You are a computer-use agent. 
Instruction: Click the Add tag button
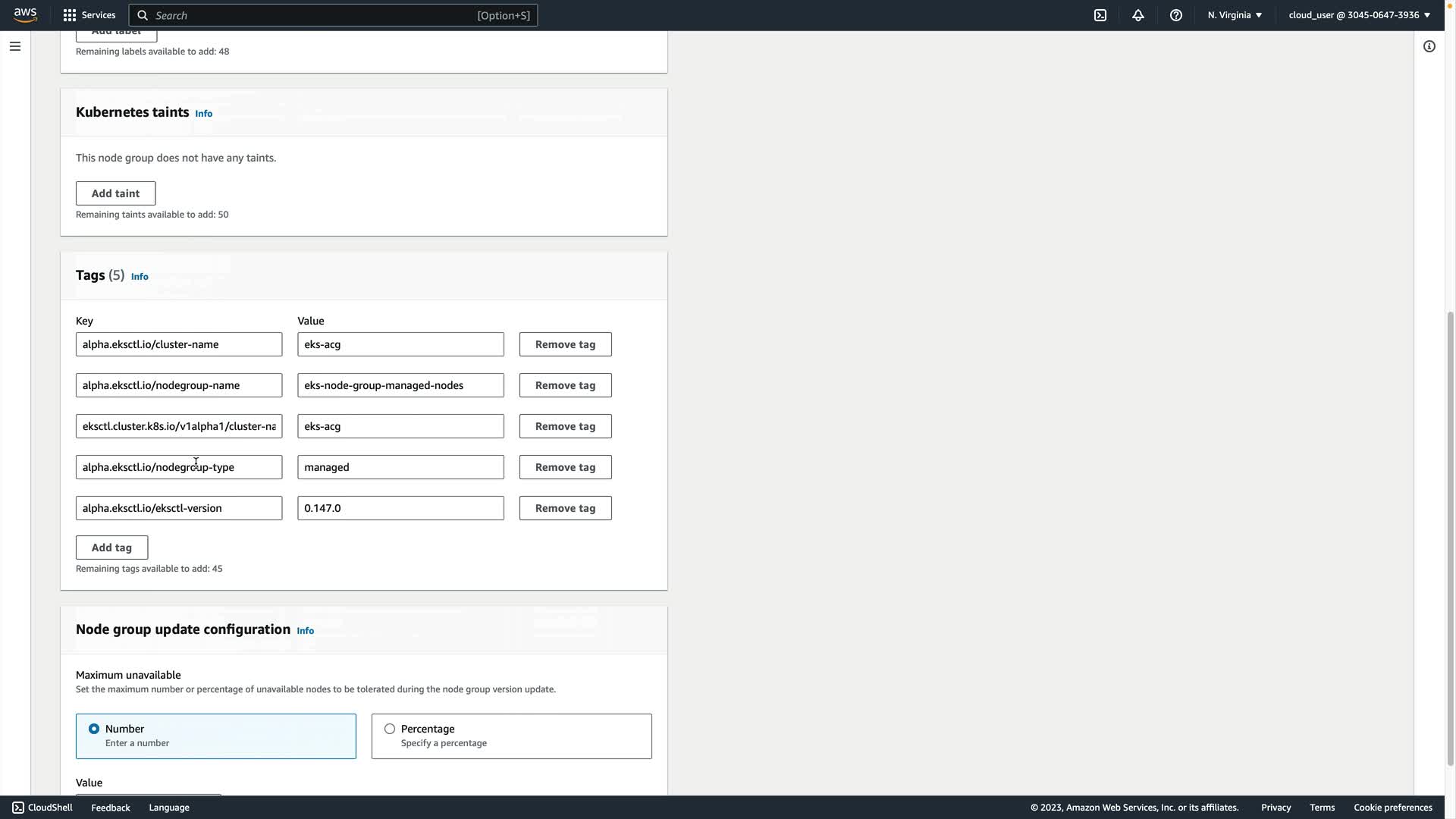pos(111,548)
